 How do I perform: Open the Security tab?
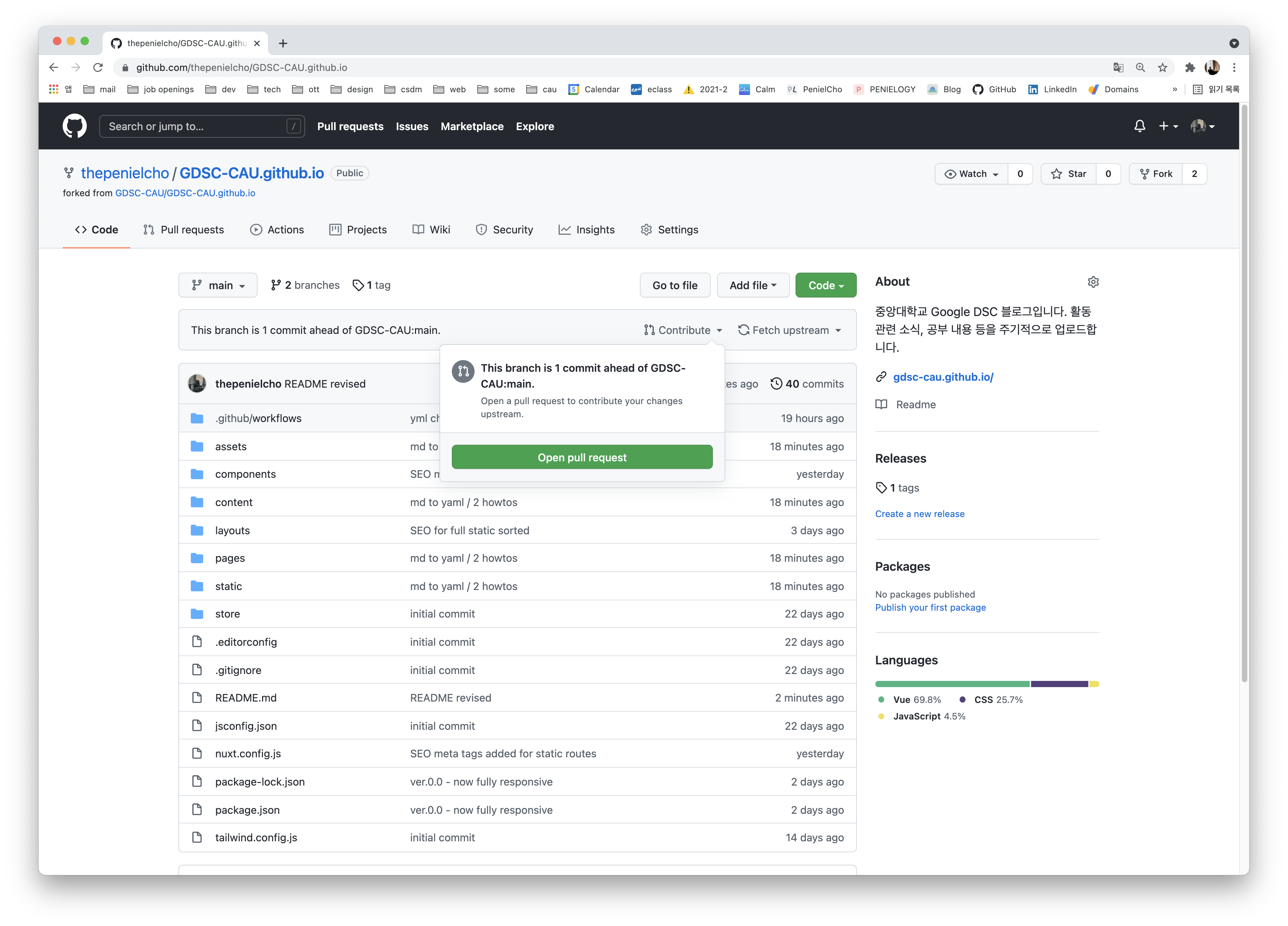[504, 229]
